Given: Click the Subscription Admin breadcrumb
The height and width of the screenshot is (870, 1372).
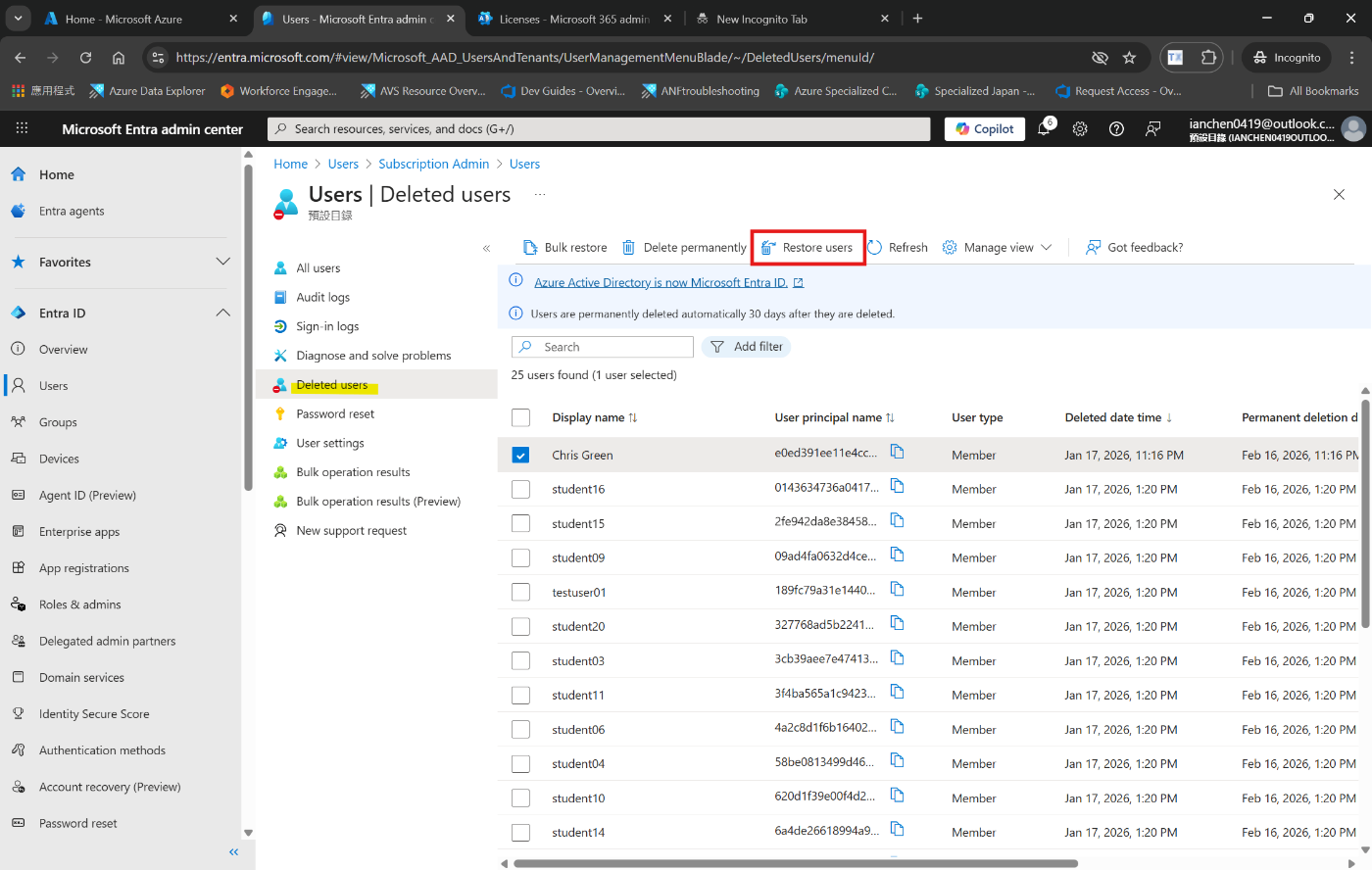Looking at the screenshot, I should tap(433, 164).
